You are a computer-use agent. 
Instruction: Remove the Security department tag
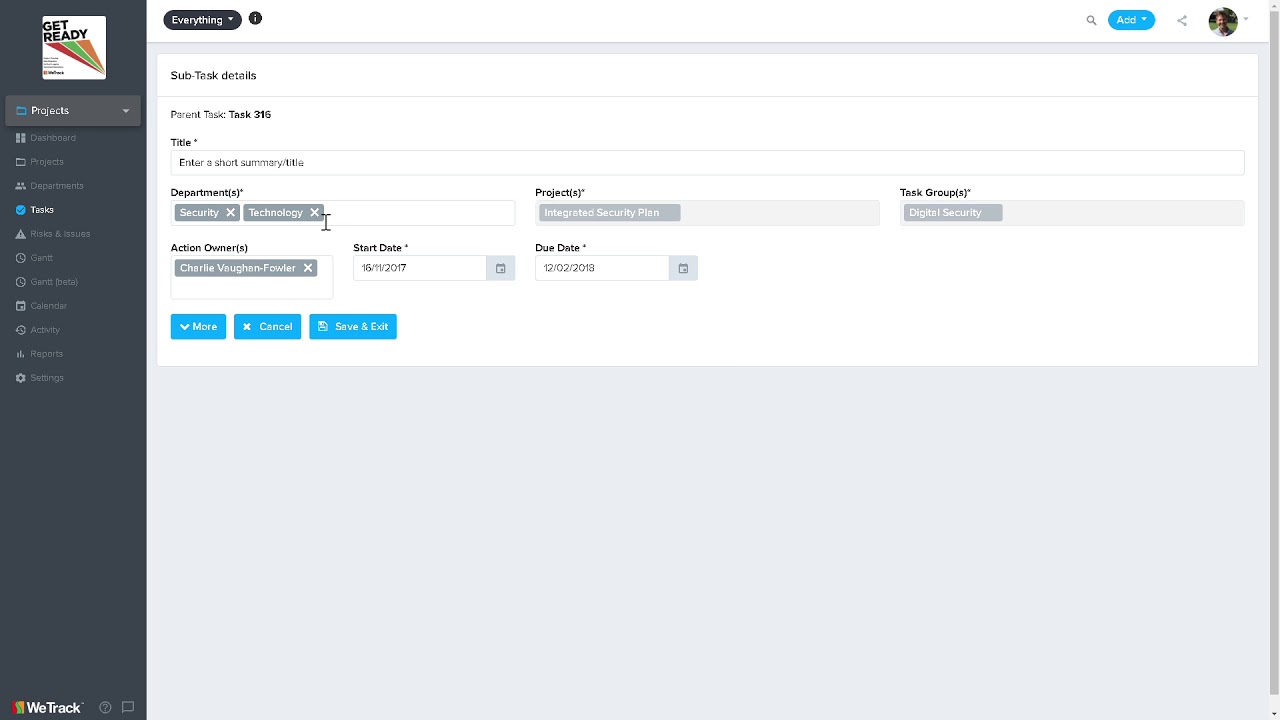(x=230, y=212)
